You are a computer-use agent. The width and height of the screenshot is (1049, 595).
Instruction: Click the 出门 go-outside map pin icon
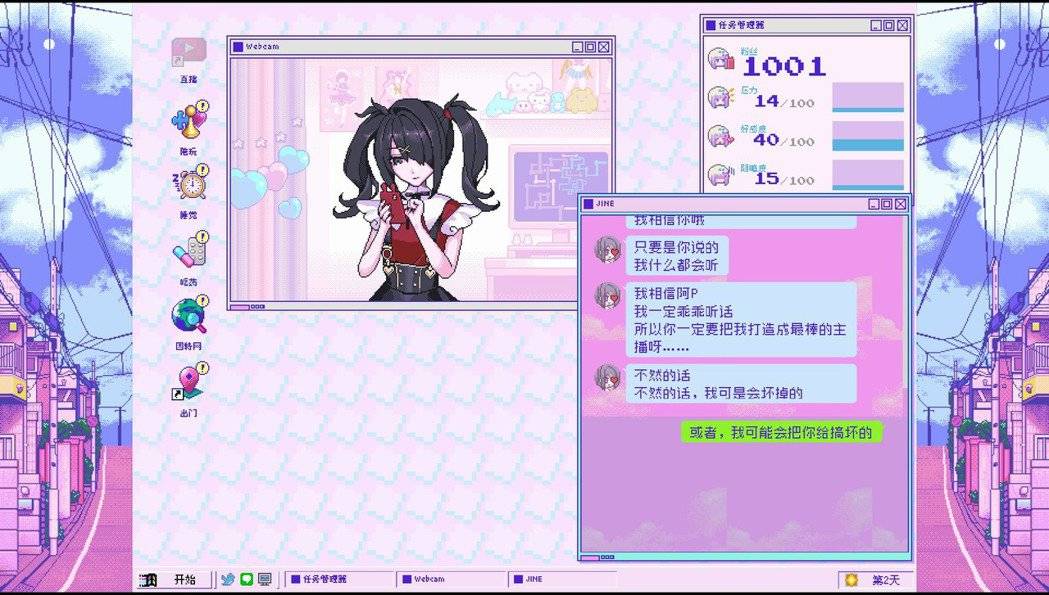click(x=190, y=380)
